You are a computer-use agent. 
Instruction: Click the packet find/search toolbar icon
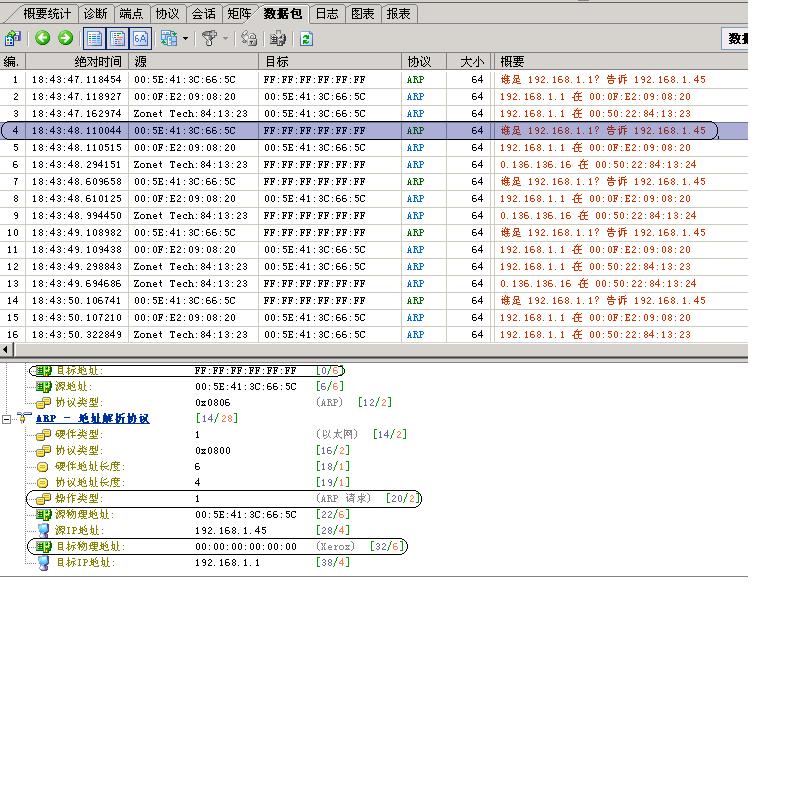click(x=249, y=38)
